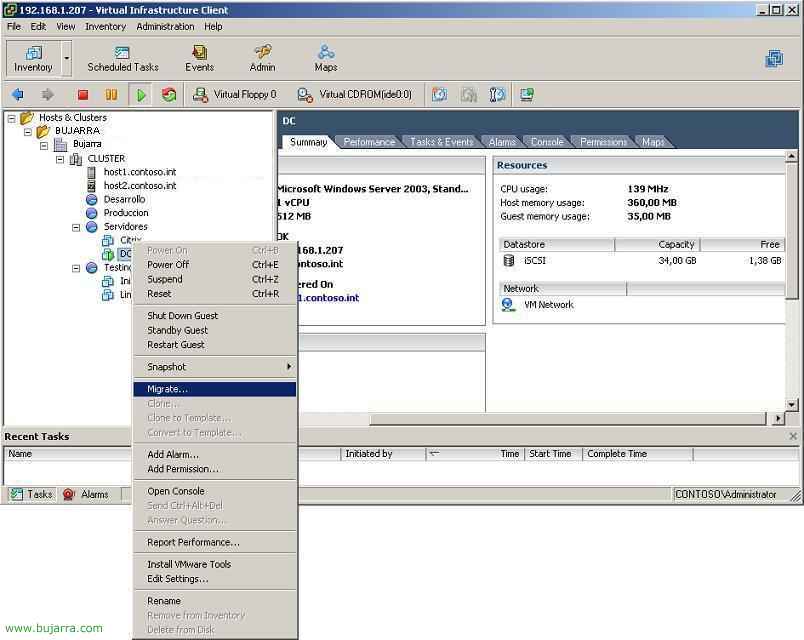Viewport: 804px width, 640px height.
Task: Close the Recent Tasks panel
Action: (793, 436)
